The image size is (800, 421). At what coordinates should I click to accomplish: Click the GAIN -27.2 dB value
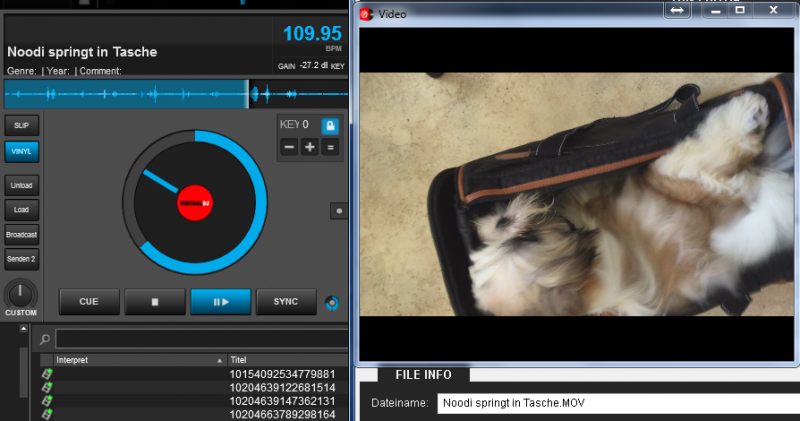click(303, 66)
